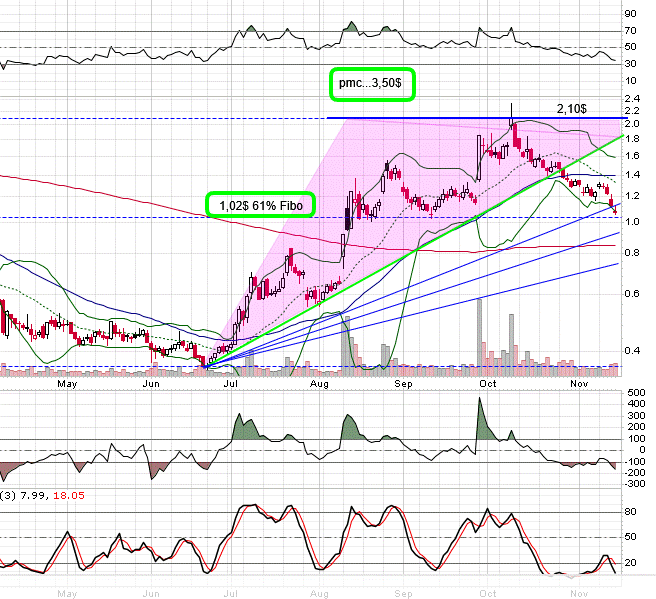Select the Nov label below stochastic panel
This screenshot has height=599, width=656.
(x=579, y=592)
